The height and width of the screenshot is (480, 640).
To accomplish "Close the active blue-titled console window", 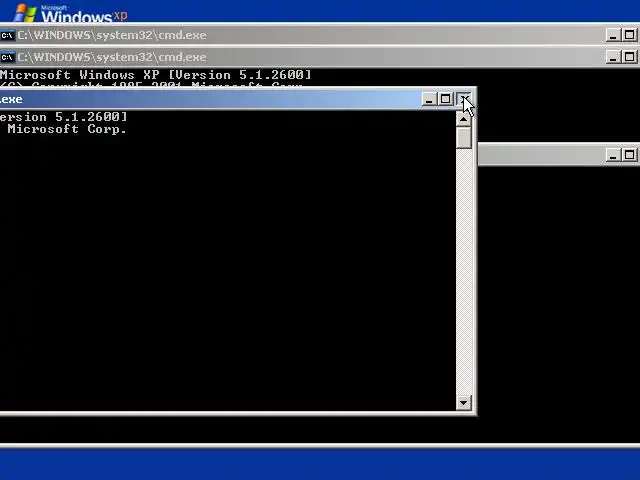I will point(464,99).
